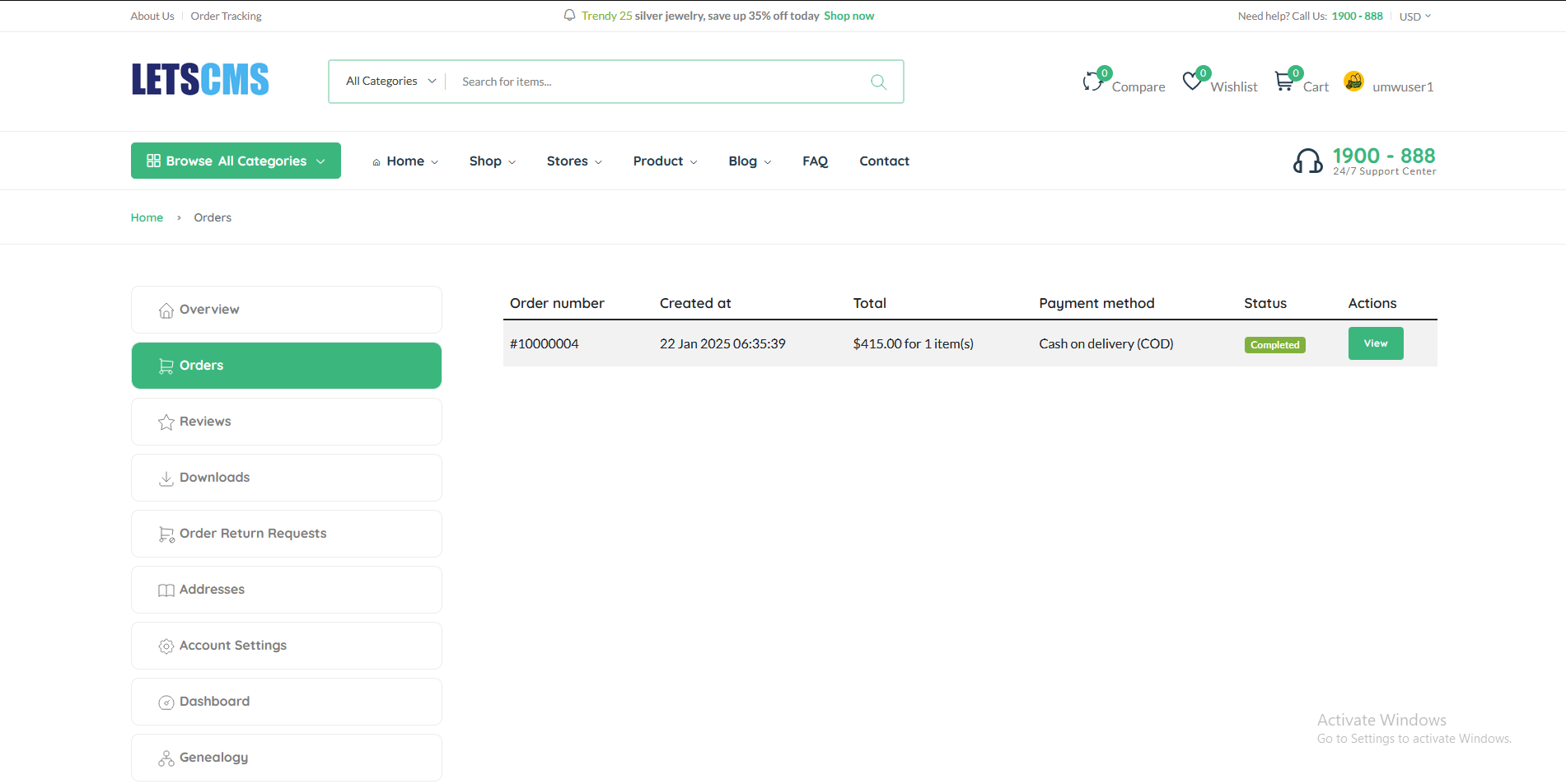
Task: Open the Shop menu
Action: (x=492, y=161)
